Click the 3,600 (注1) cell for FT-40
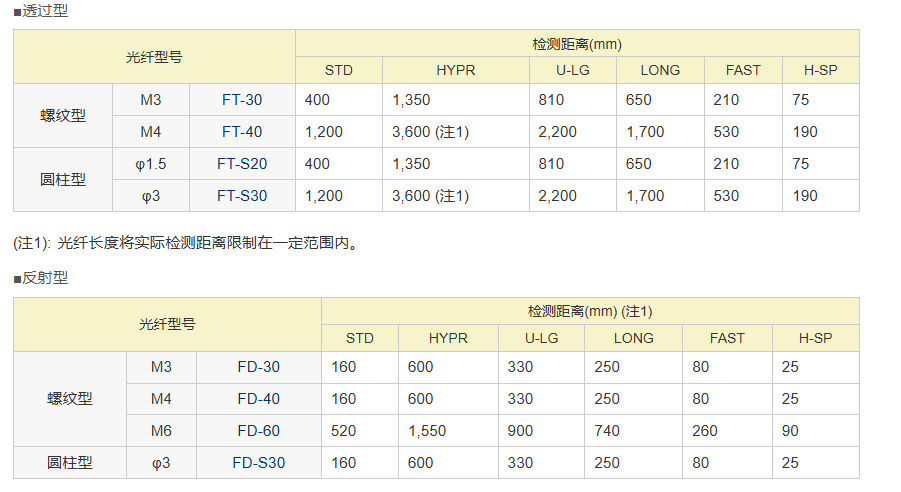Viewport: 901px width, 492px height. 456,132
